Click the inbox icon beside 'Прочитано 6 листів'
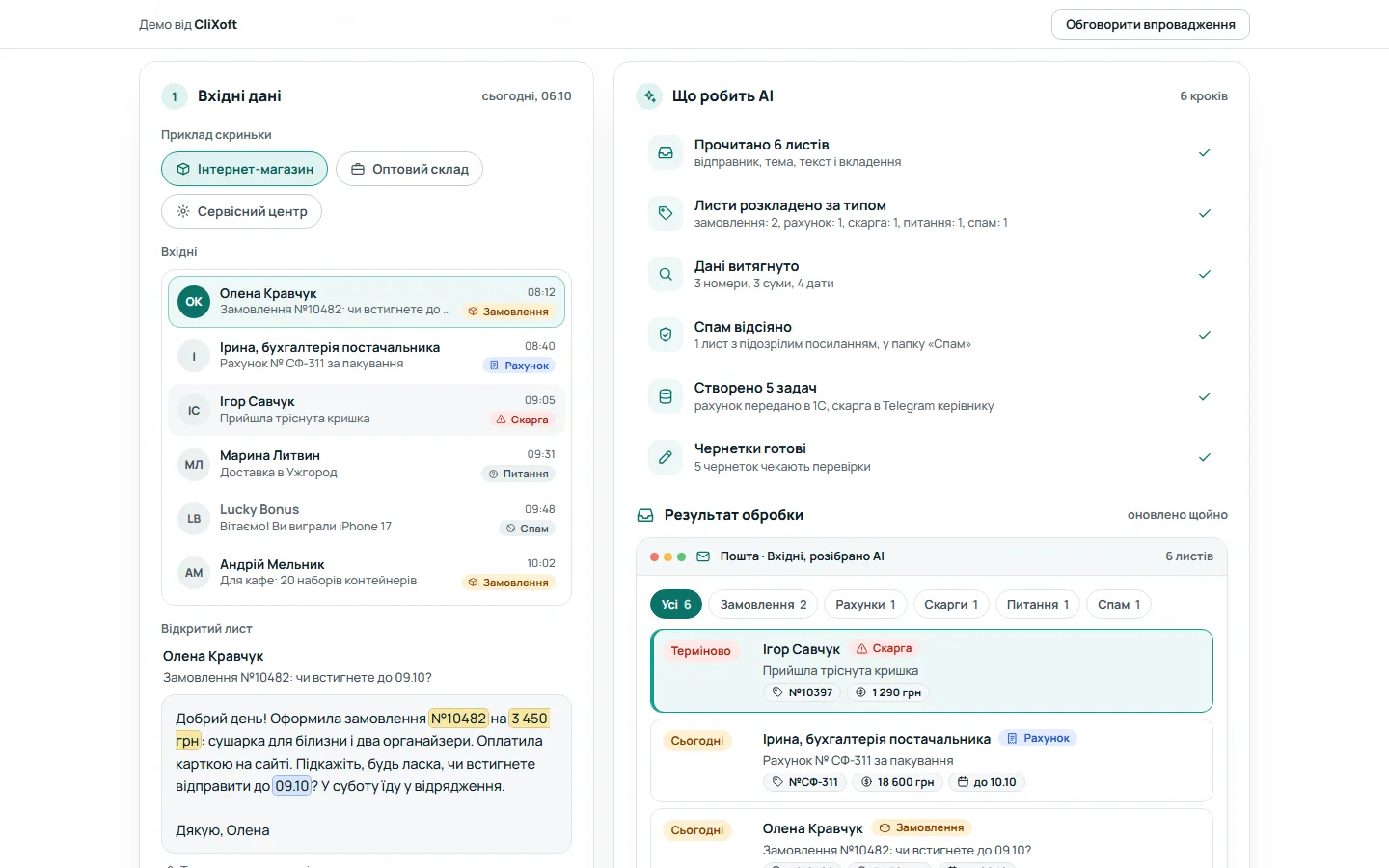The height and width of the screenshot is (868, 1389). [x=666, y=152]
